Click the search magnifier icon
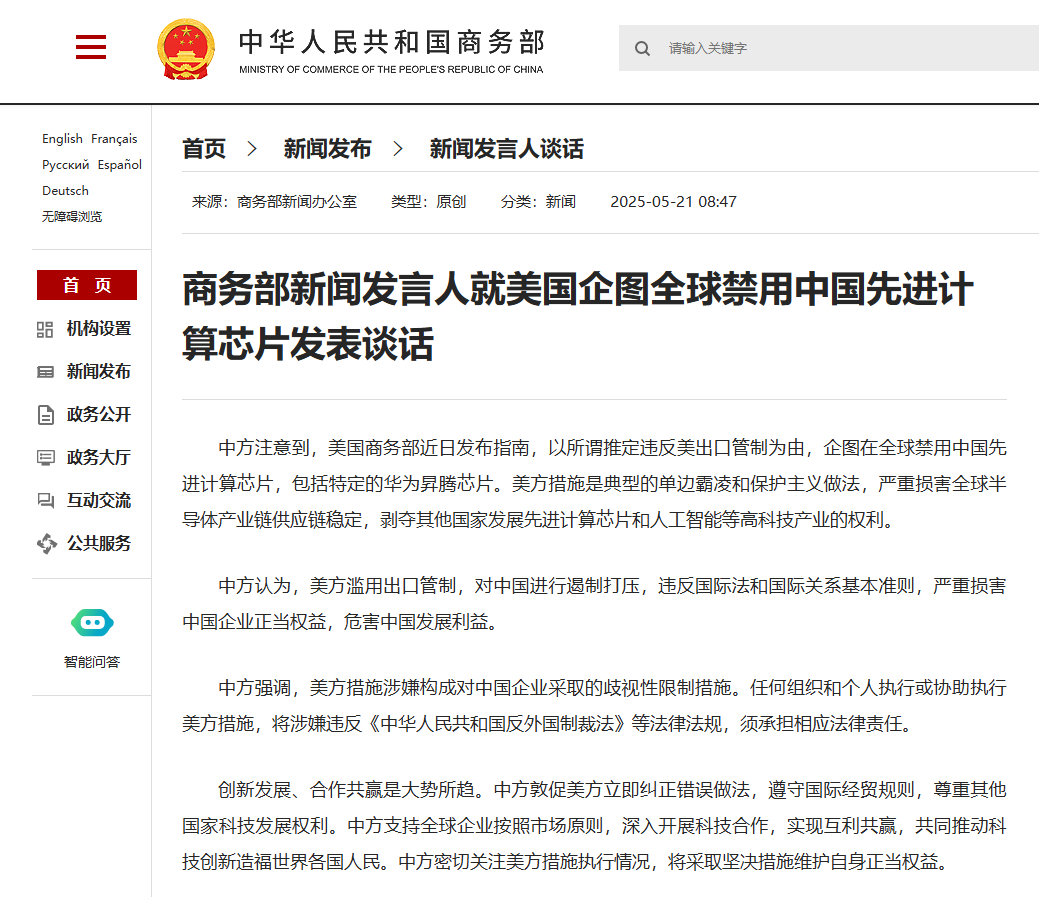Image resolution: width=1039 pixels, height=897 pixels. tap(642, 48)
